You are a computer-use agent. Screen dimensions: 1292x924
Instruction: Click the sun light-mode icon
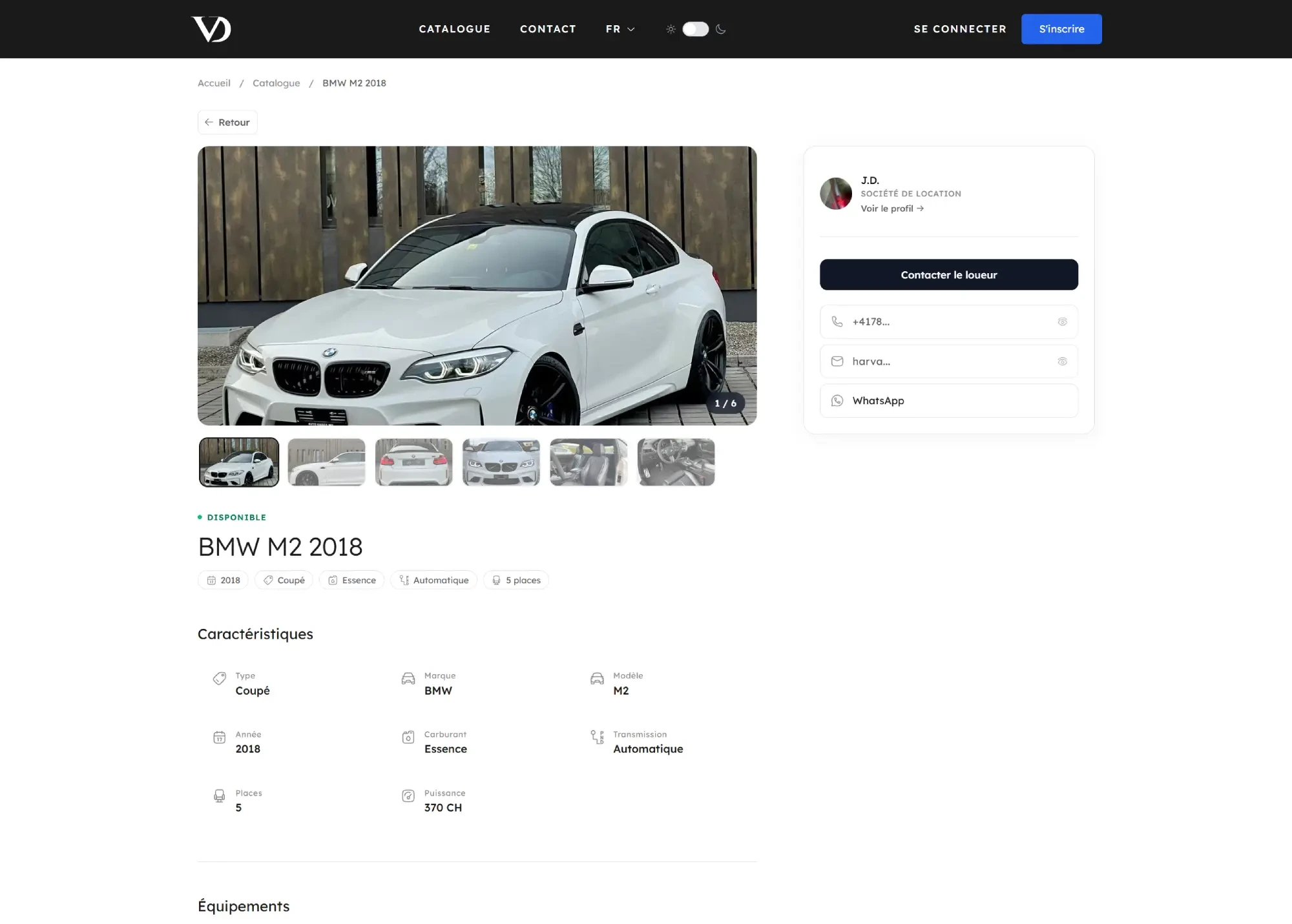click(x=671, y=29)
